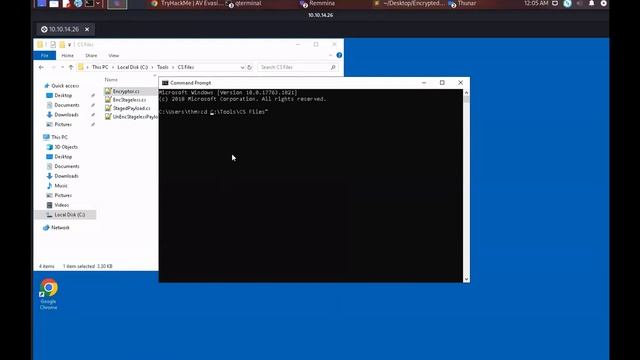Open Google Chrome desktop shortcut
The image size is (640, 360).
point(49,294)
